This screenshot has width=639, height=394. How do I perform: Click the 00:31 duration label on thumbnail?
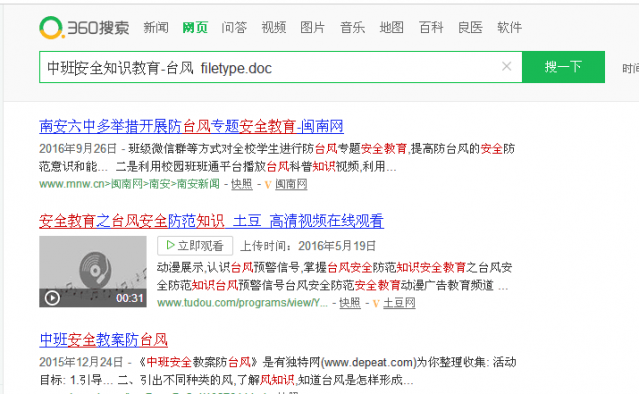(130, 298)
